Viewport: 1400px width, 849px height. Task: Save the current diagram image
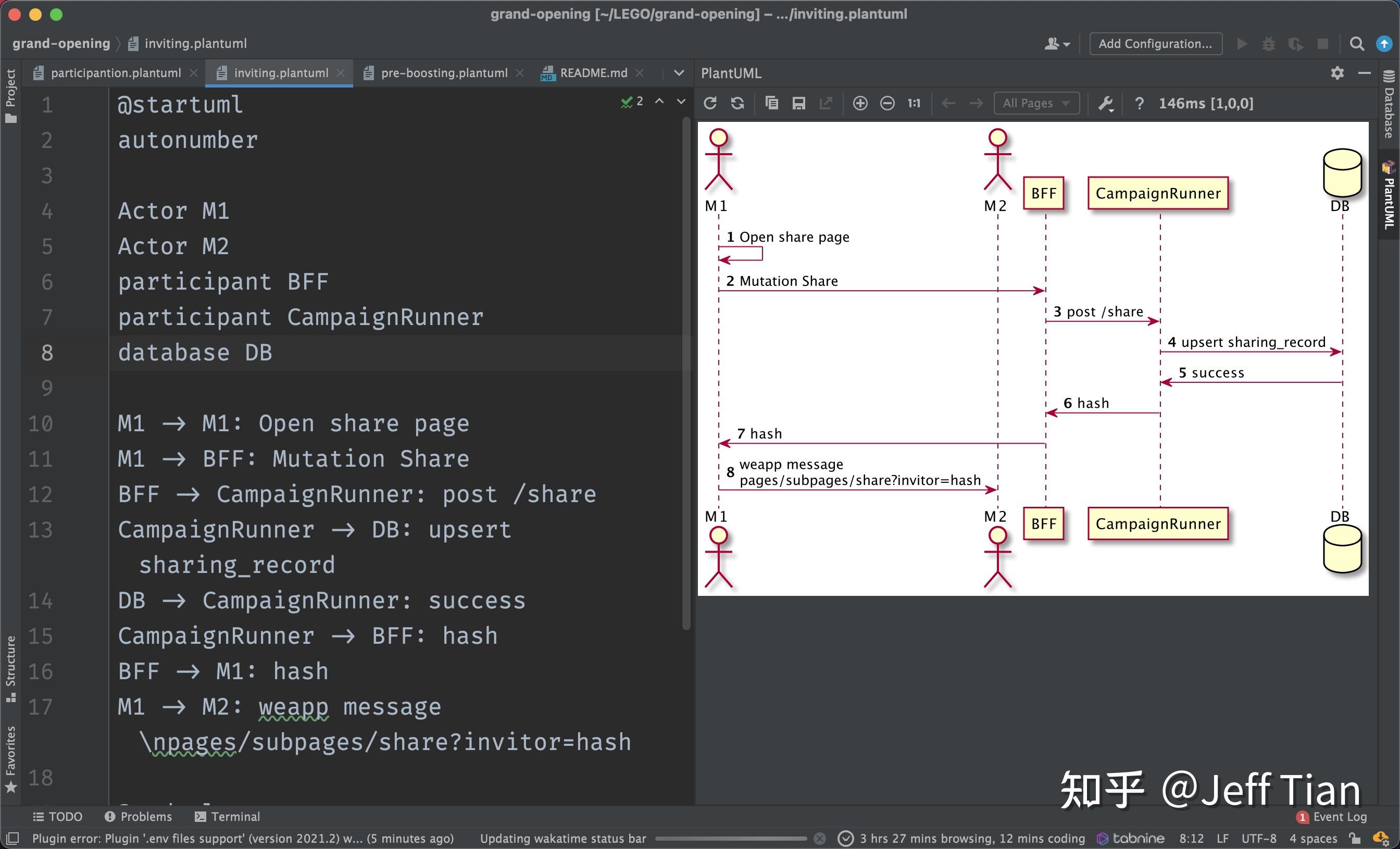point(799,103)
